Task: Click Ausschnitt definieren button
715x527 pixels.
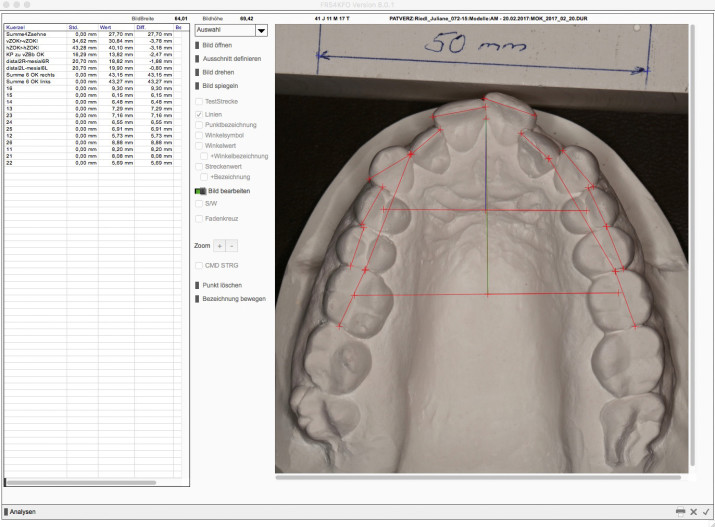Action: tap(228, 59)
